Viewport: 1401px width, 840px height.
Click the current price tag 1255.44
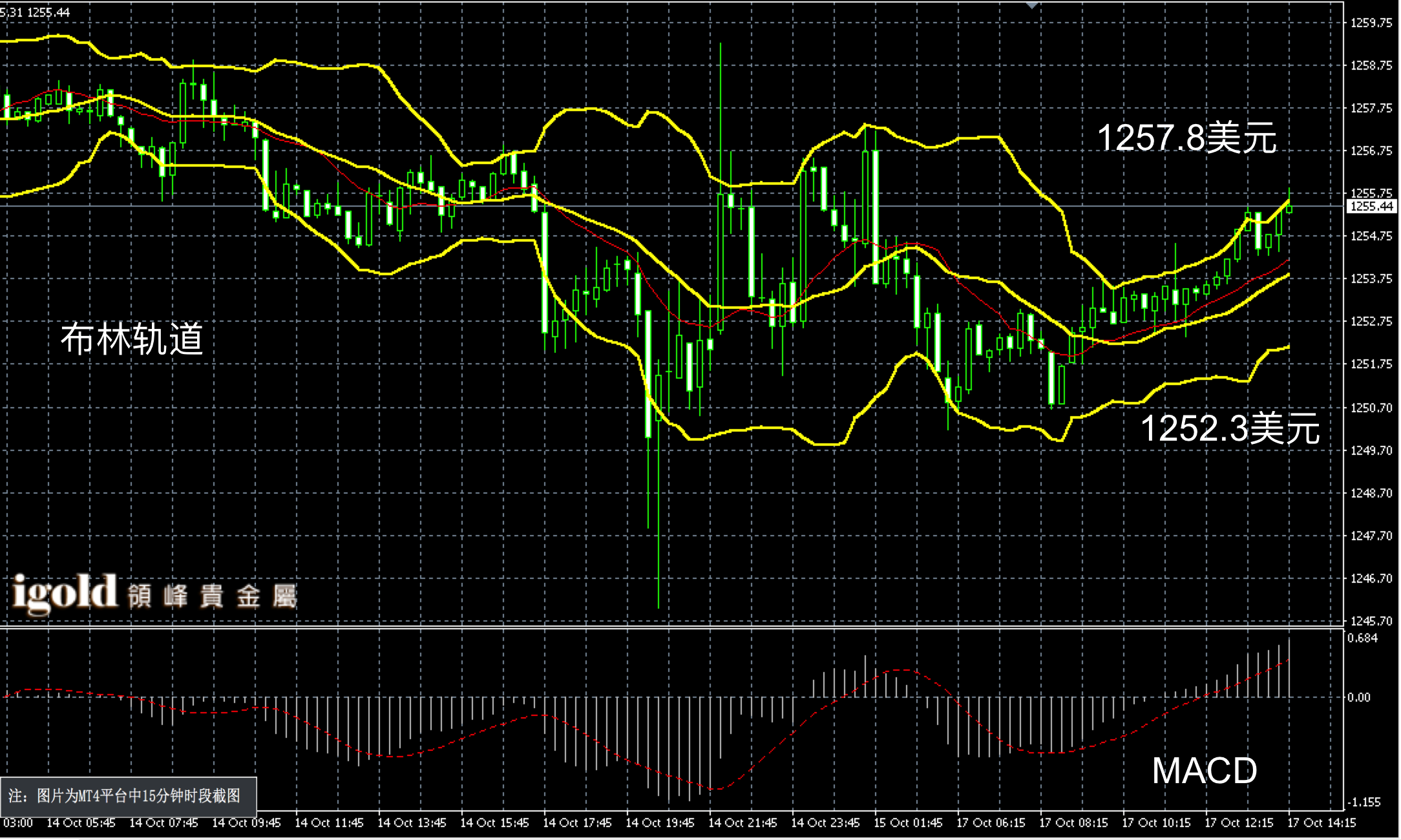(x=1372, y=207)
